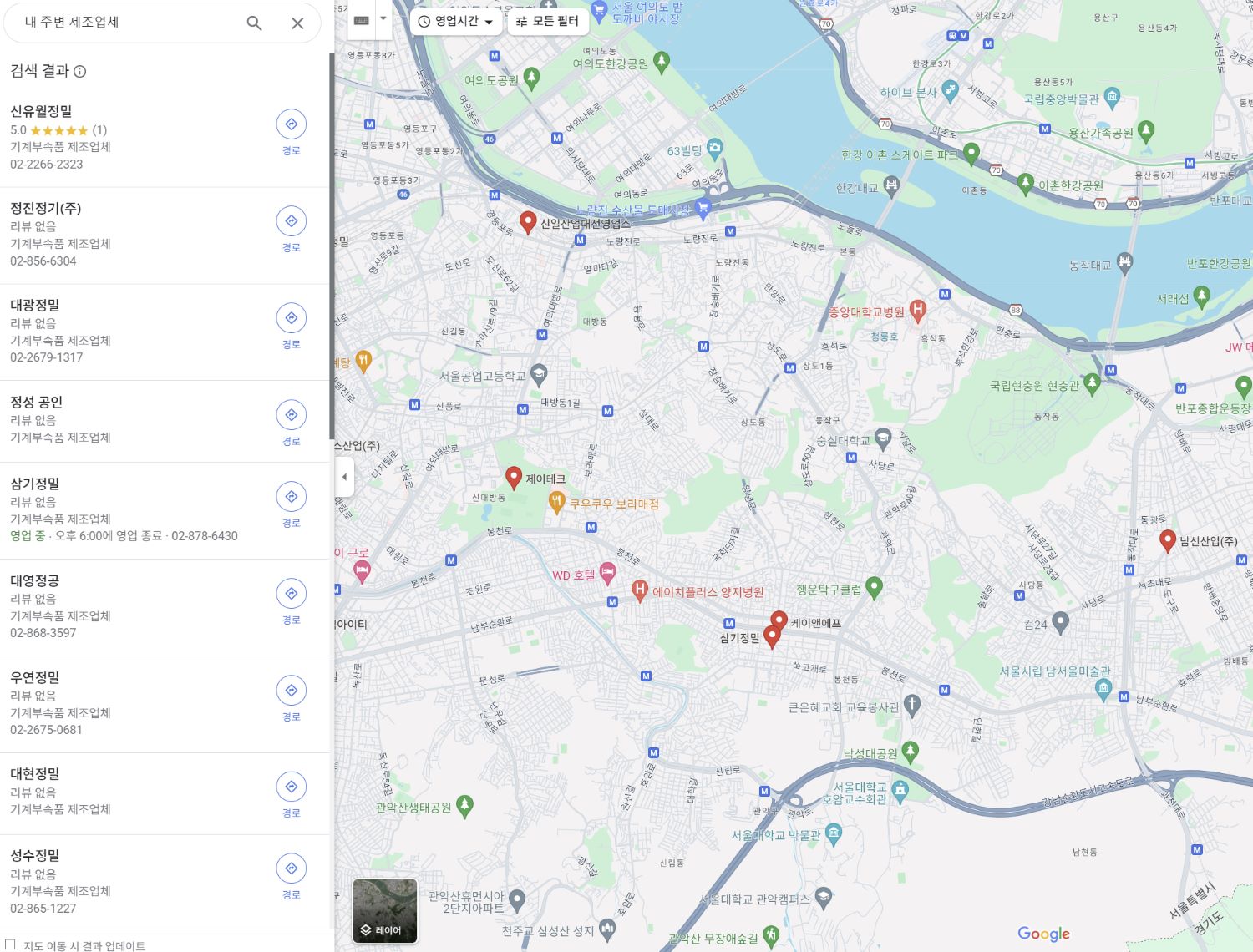Image resolution: width=1253 pixels, height=952 pixels.
Task: Click the results panel vertical scrollbar
Action: tap(332, 246)
